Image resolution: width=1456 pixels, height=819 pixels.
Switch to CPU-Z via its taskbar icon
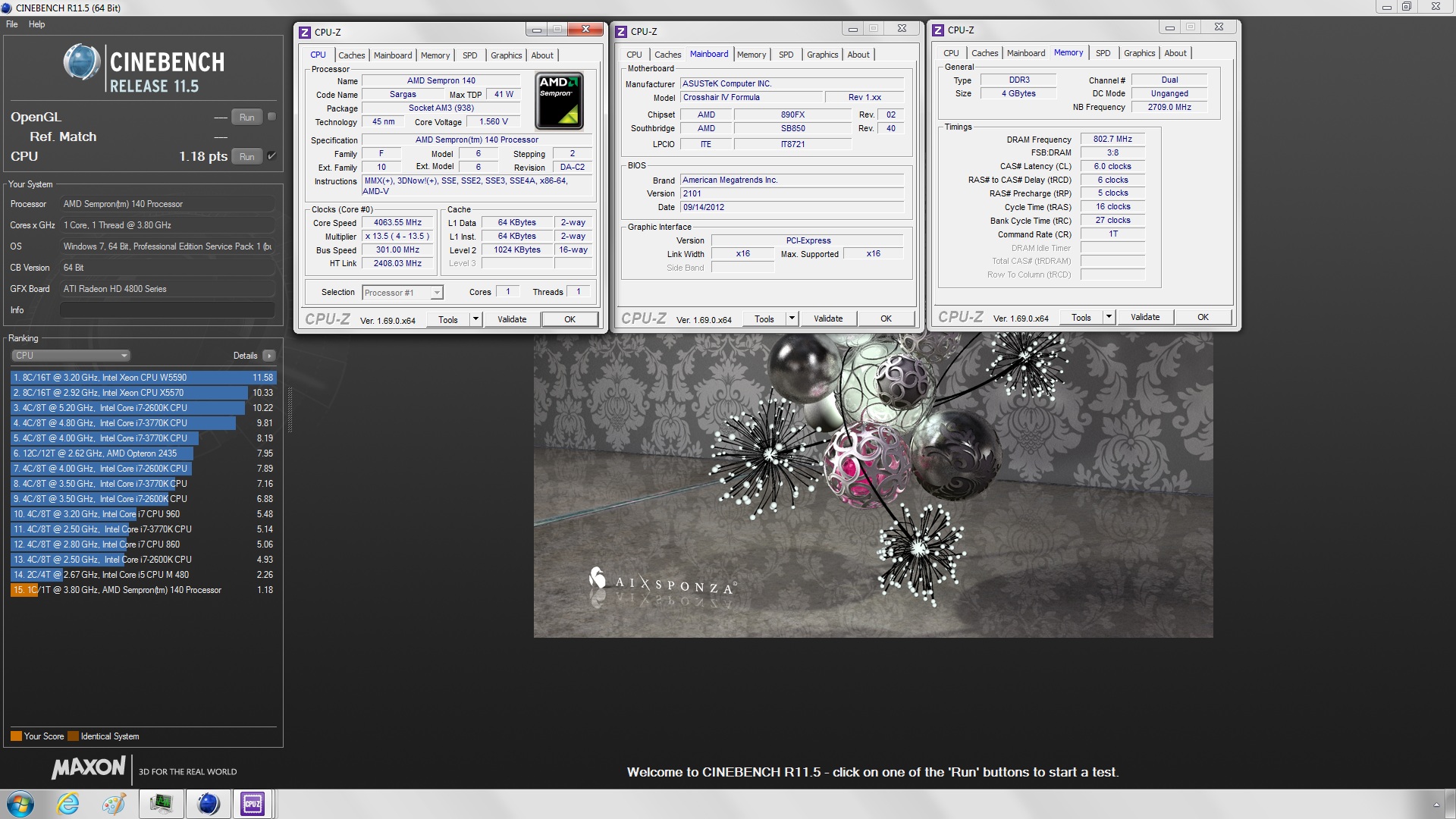click(253, 804)
